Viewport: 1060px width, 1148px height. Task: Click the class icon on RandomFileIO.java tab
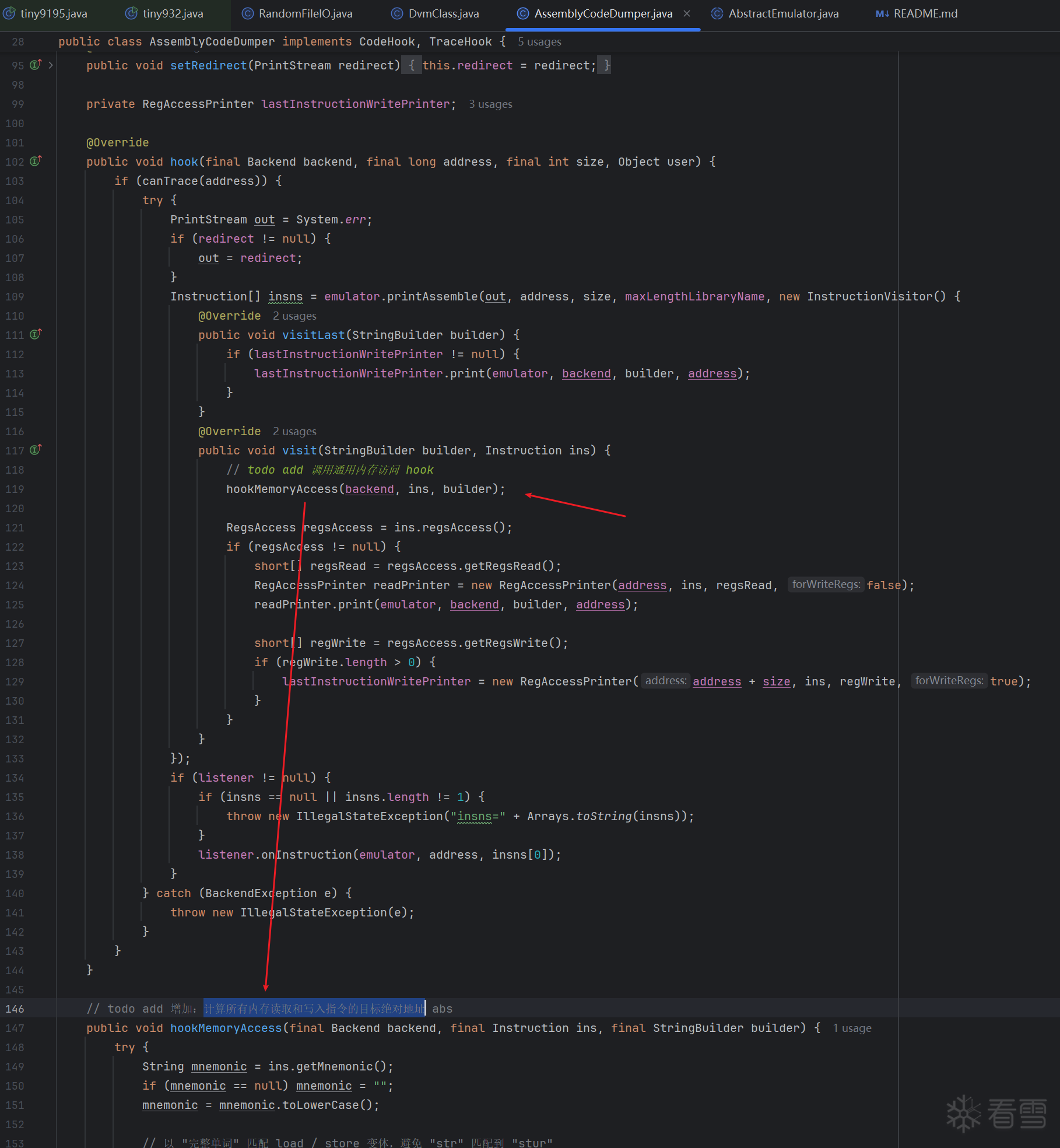point(247,13)
